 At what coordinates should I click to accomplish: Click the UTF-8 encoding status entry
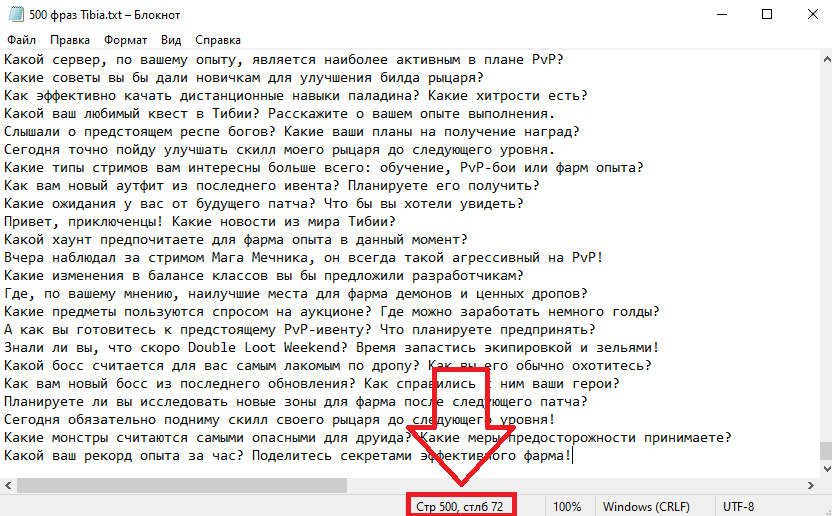point(739,507)
